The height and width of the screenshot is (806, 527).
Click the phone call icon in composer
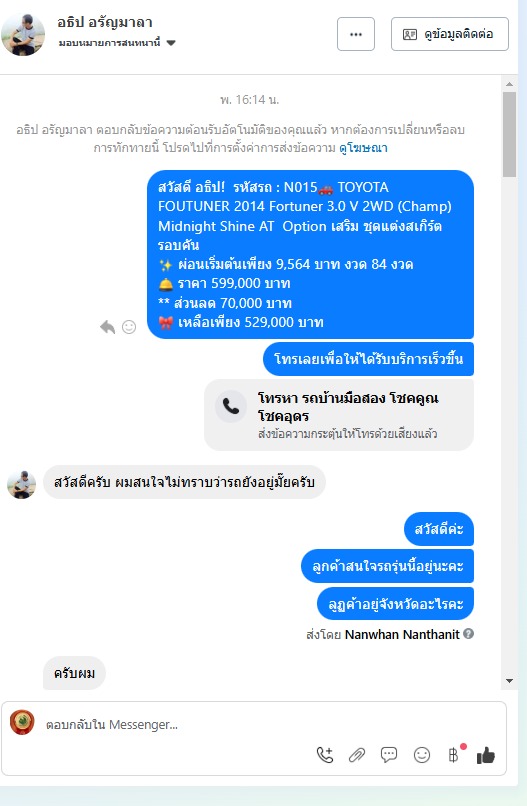pos(325,755)
